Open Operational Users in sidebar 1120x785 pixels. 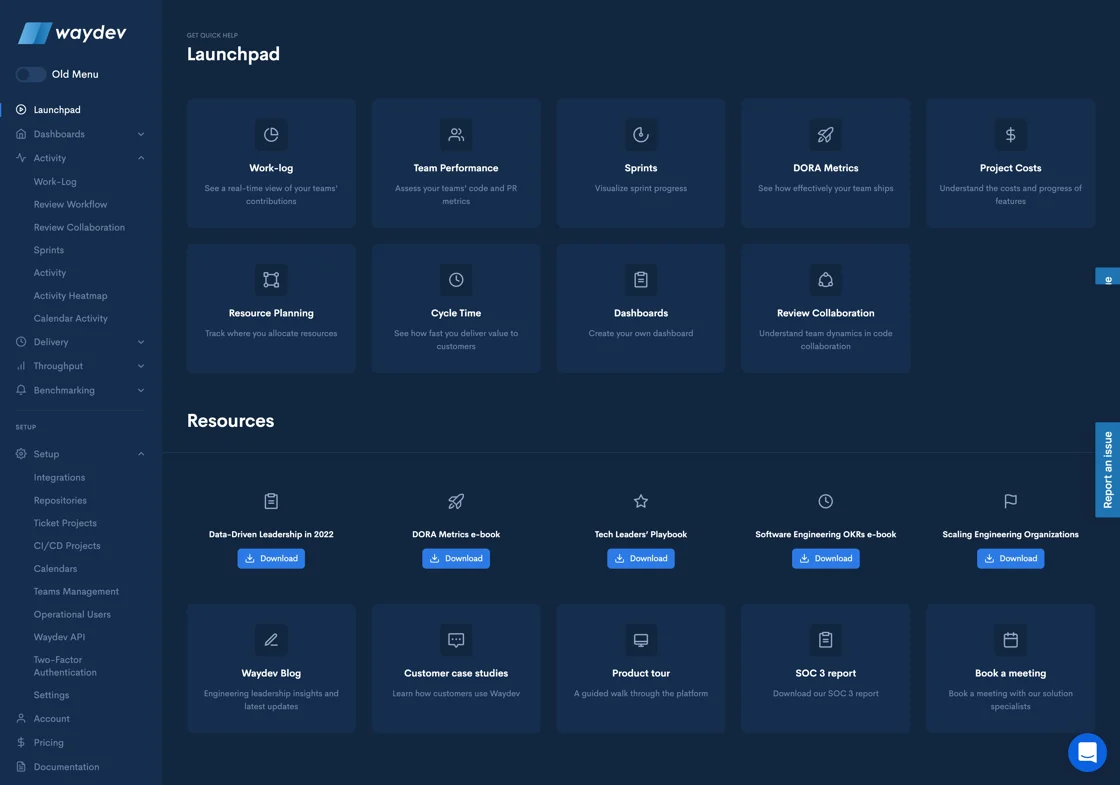(x=72, y=614)
